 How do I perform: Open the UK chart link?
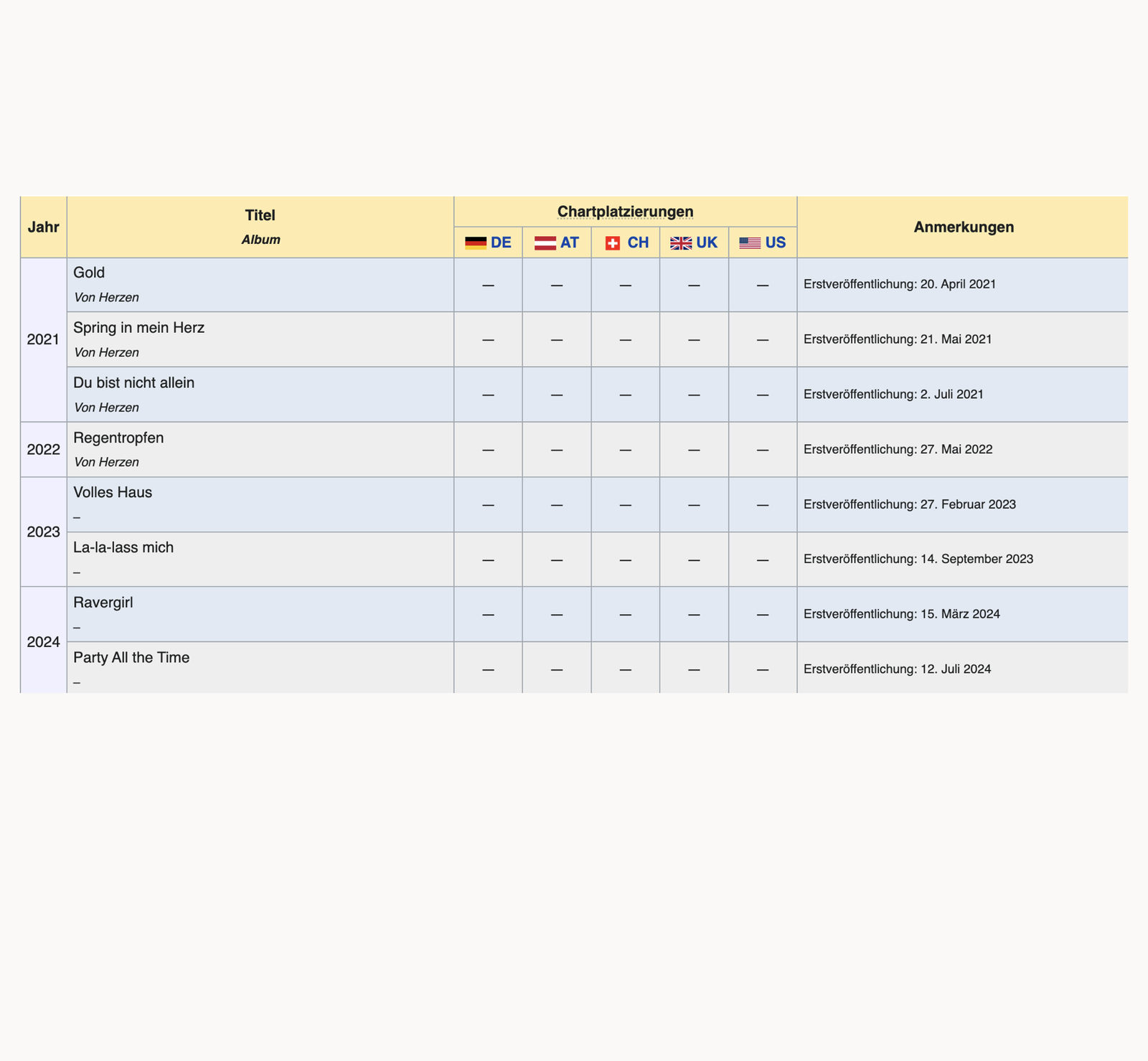tap(707, 242)
